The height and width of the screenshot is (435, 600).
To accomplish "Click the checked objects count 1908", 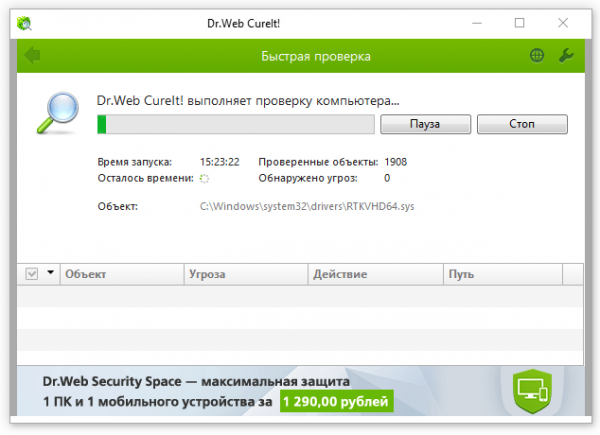I will (x=396, y=162).
